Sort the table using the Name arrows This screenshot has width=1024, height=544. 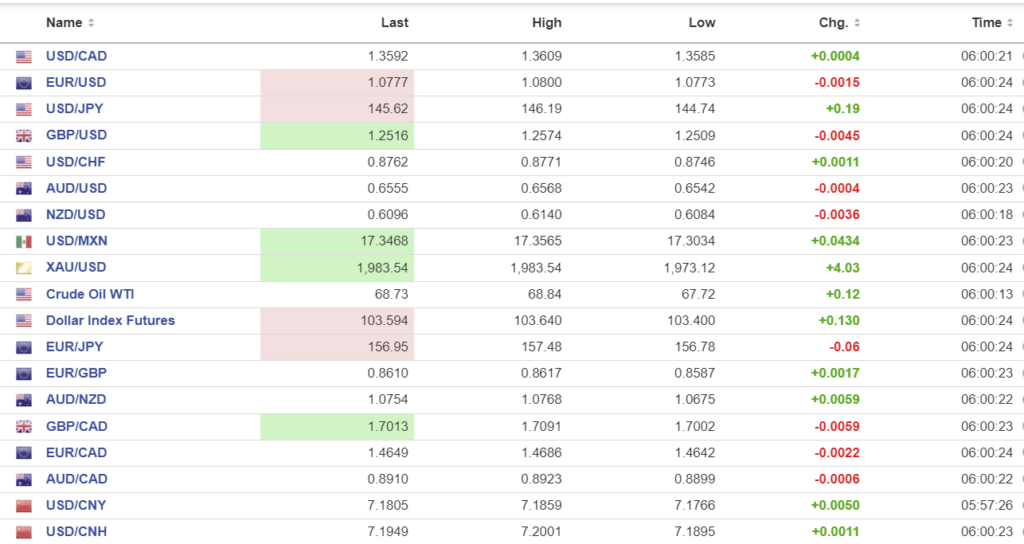91,23
